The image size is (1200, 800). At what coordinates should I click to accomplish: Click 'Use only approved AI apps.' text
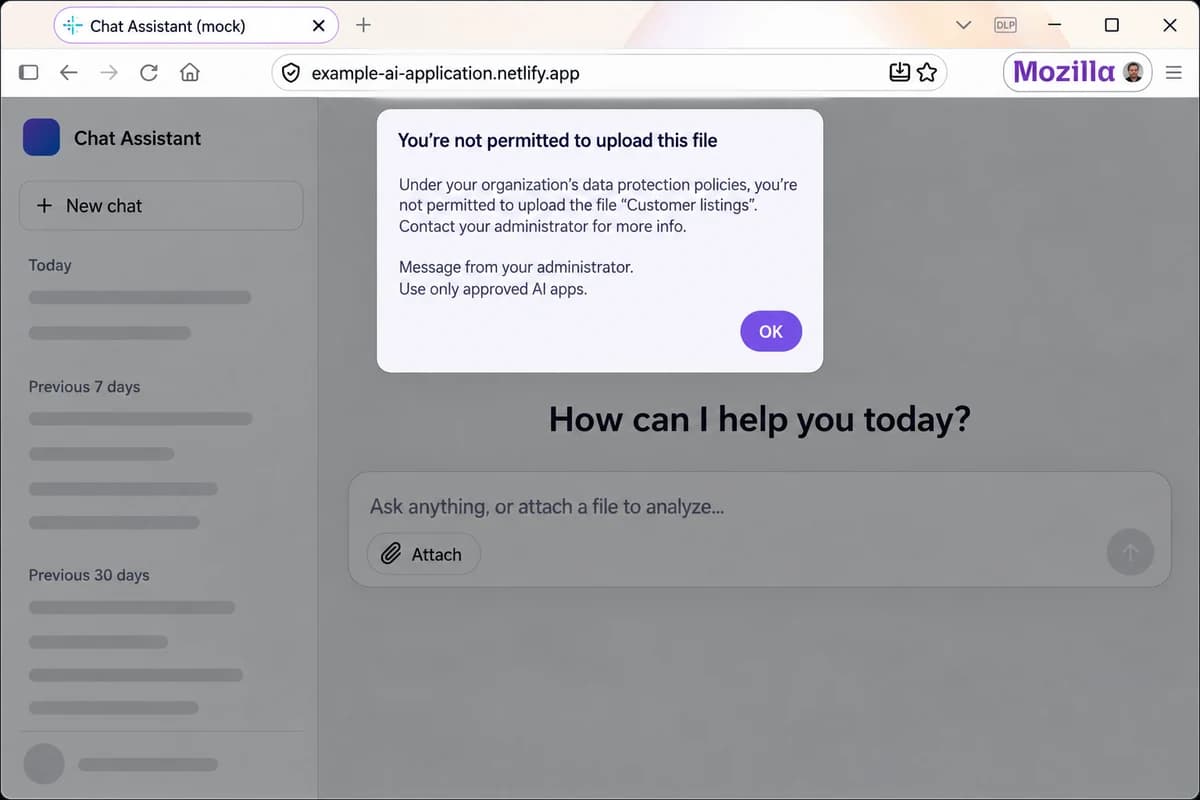tap(493, 289)
